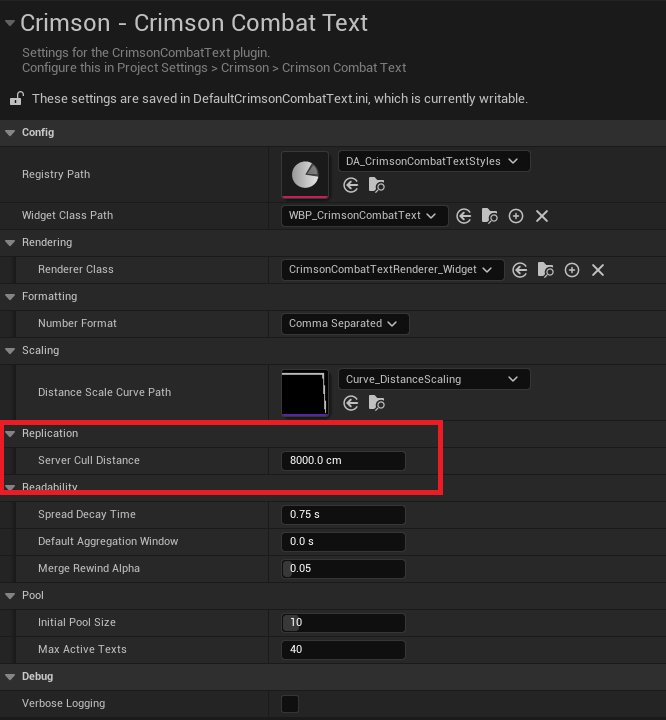The height and width of the screenshot is (720, 666).
Task: Click Merge Rewind Alpha slider field
Action: click(x=343, y=569)
